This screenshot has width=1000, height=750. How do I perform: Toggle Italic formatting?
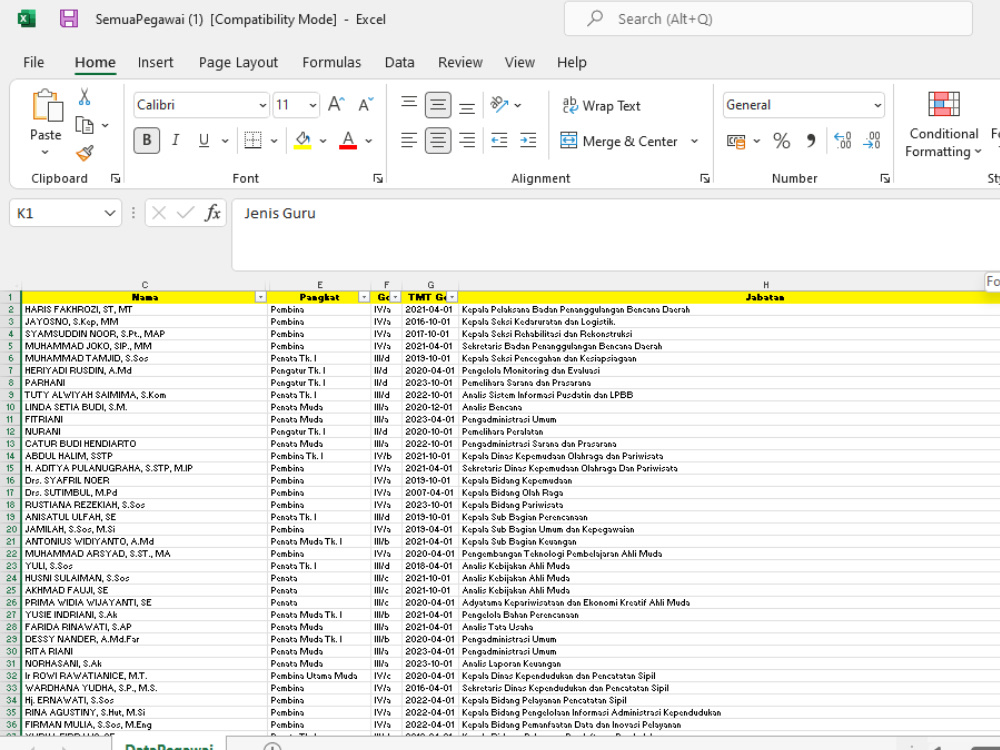[x=175, y=140]
